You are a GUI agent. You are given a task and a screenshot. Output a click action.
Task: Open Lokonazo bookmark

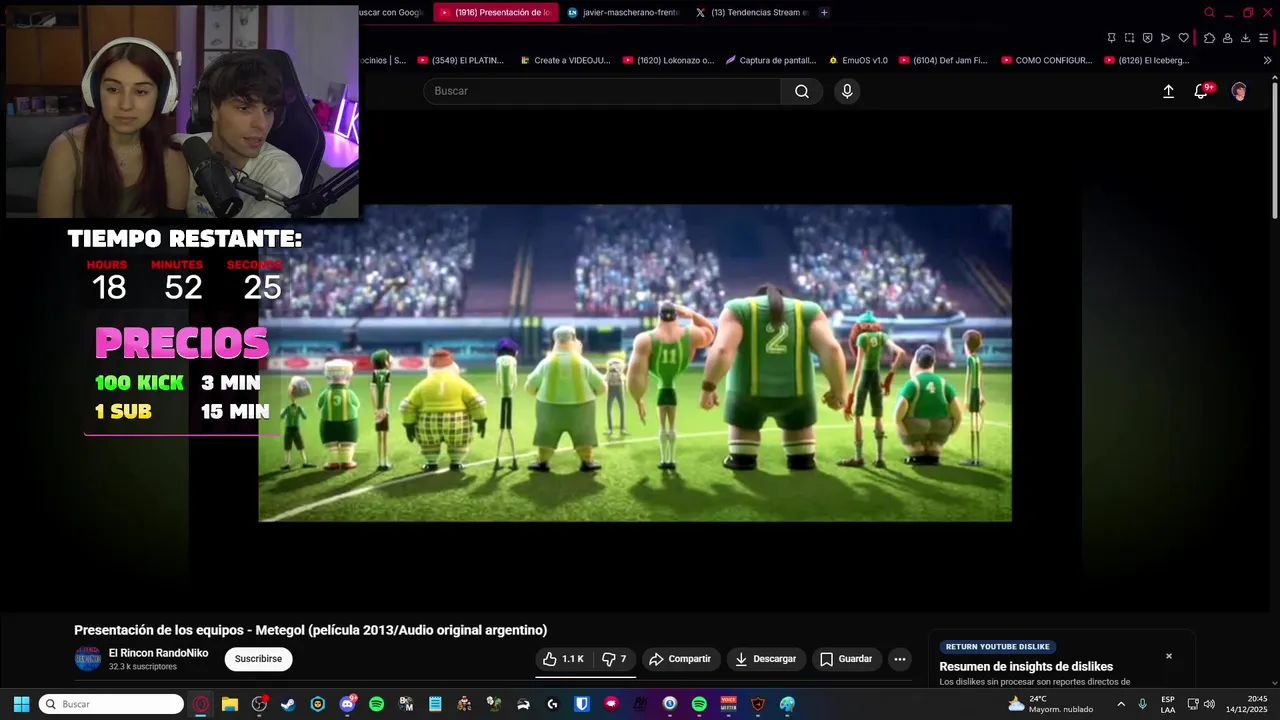coord(668,60)
